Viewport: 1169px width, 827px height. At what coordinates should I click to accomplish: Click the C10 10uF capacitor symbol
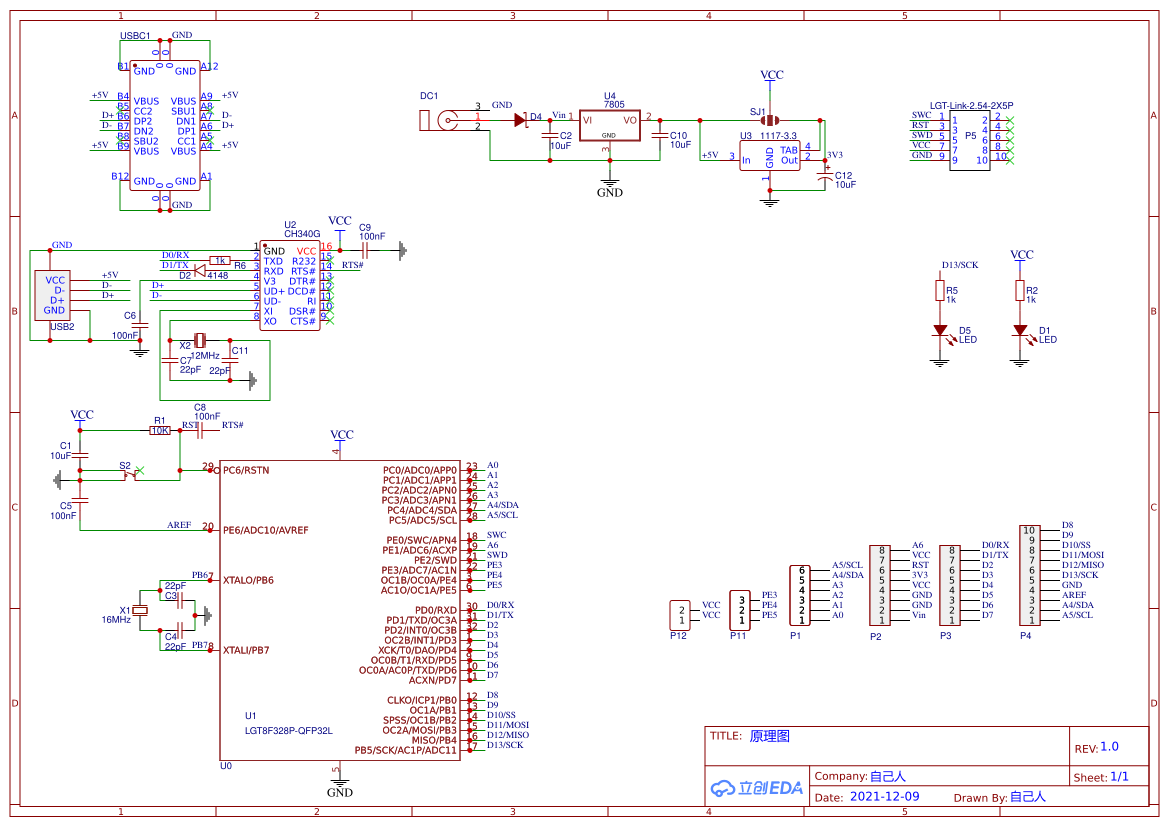point(660,136)
